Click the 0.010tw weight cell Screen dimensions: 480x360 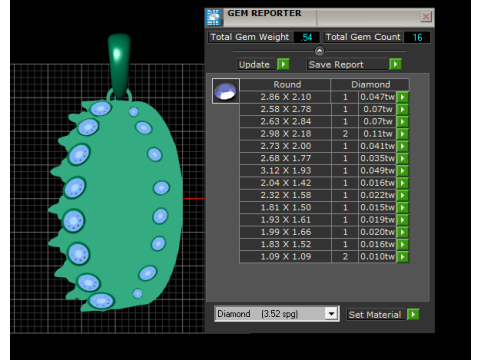pos(377,257)
